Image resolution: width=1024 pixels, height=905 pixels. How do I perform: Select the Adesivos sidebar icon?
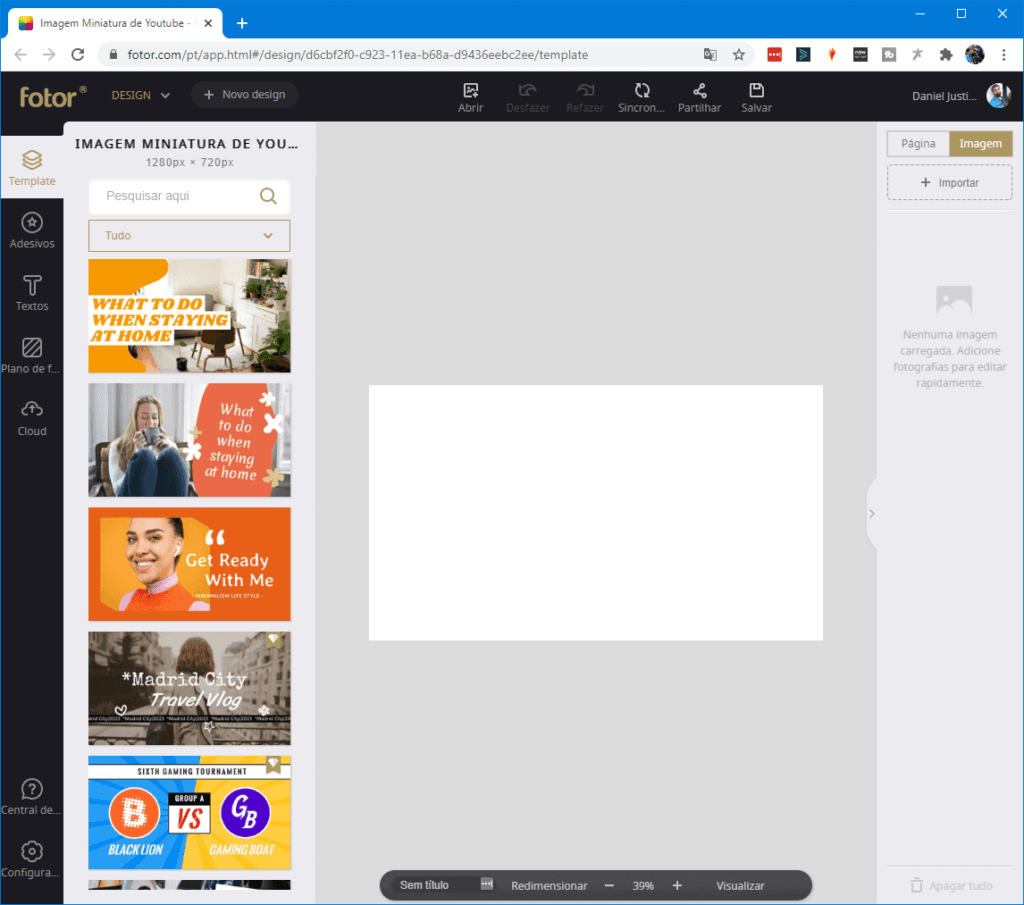click(32, 230)
